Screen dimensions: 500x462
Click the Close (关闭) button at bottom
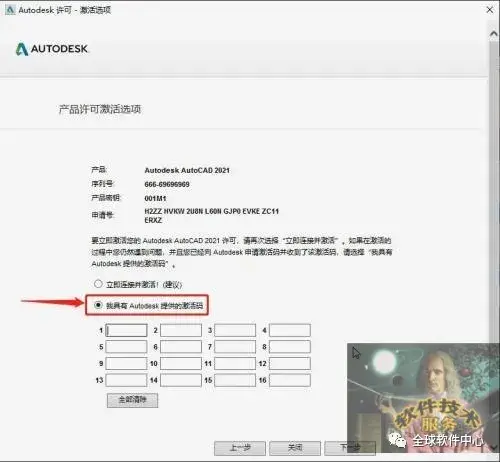point(295,448)
